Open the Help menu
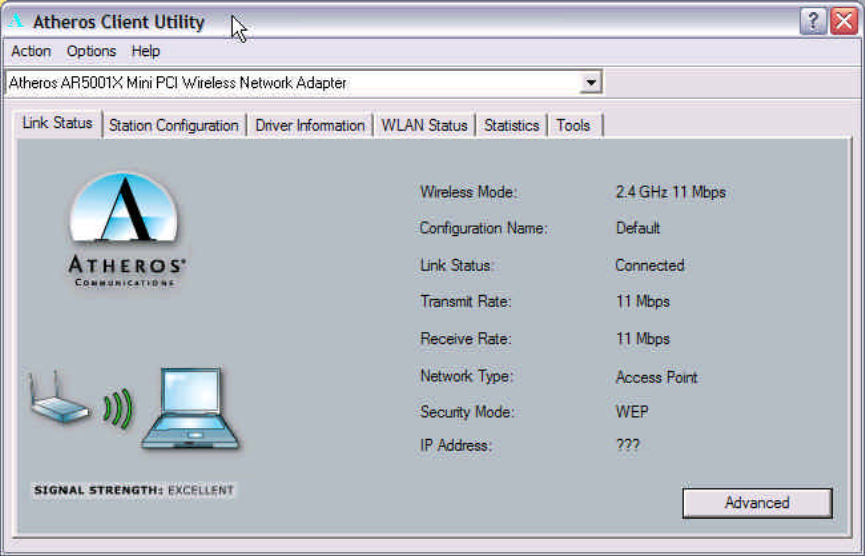The width and height of the screenshot is (865, 556). (146, 51)
